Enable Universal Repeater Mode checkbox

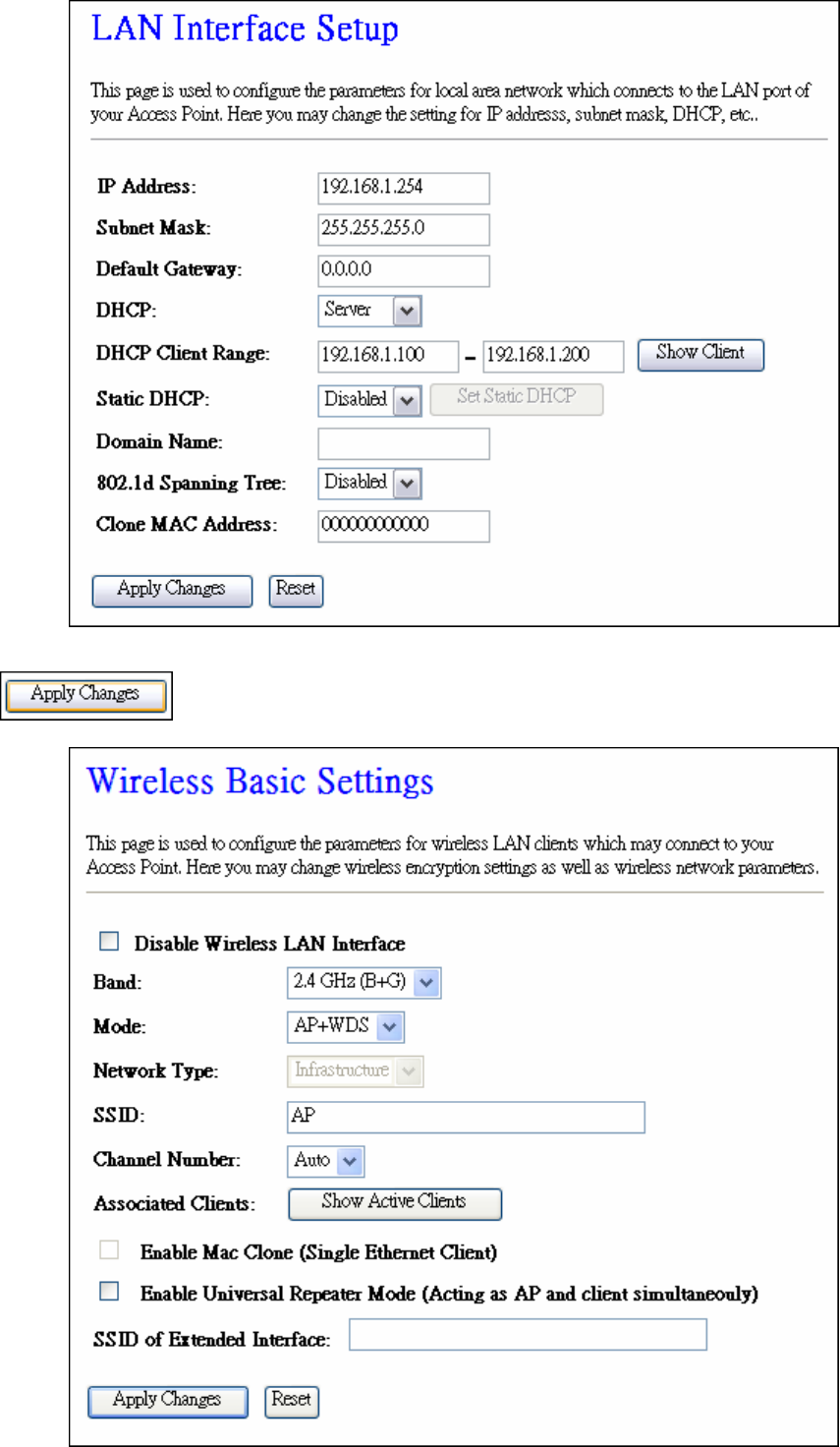(x=109, y=1291)
